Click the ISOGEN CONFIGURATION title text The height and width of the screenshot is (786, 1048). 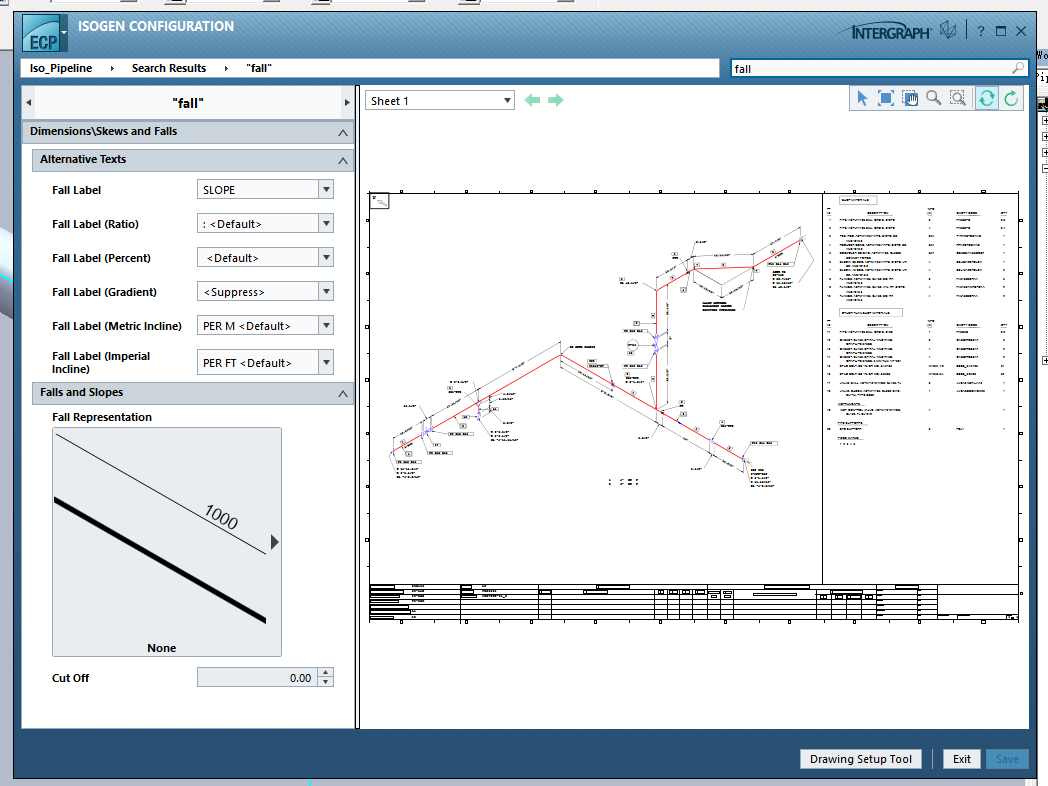pos(156,26)
